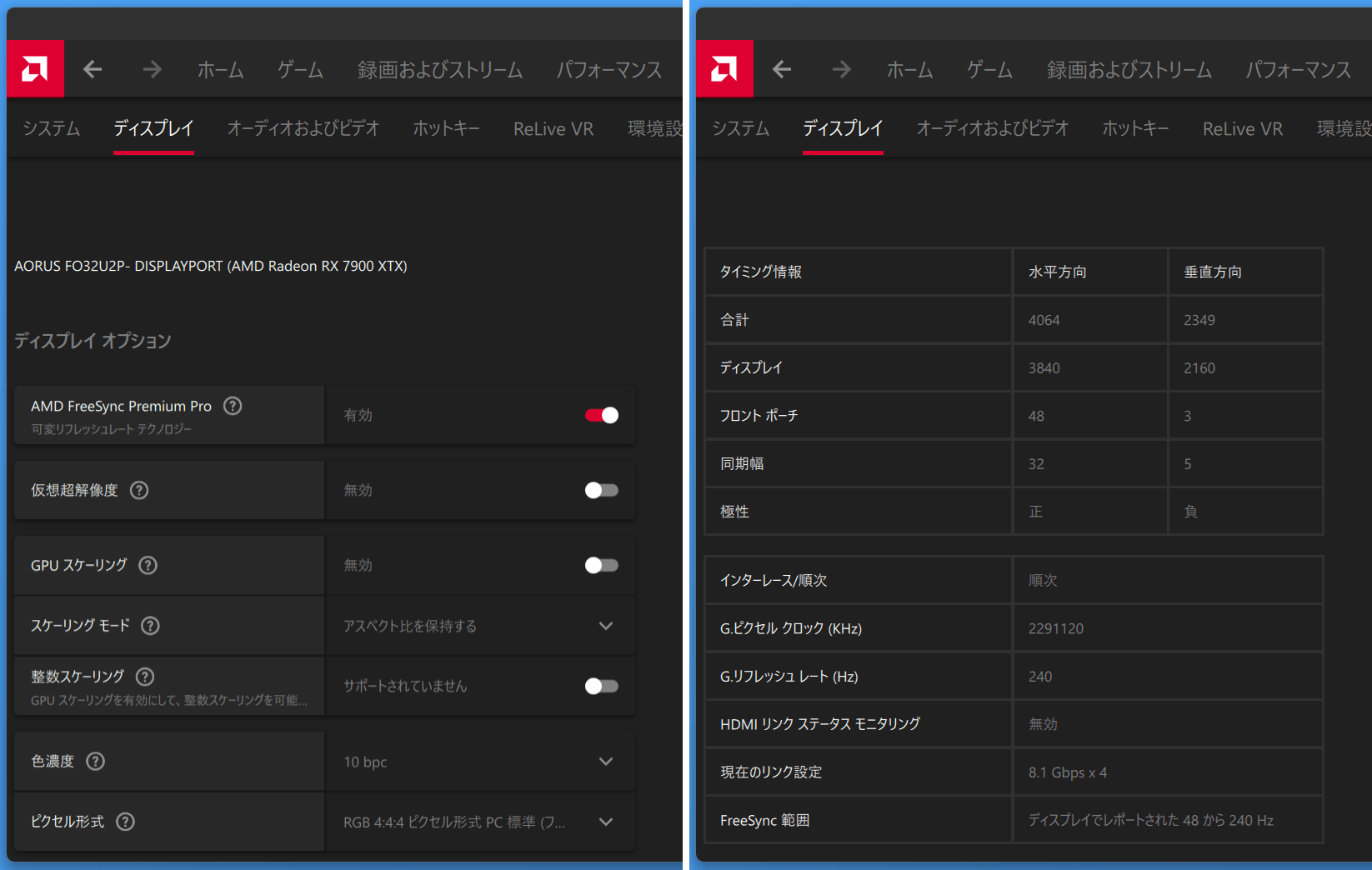1372x870 pixels.
Task: Click 水平方向 column header
Action: click(x=1090, y=272)
